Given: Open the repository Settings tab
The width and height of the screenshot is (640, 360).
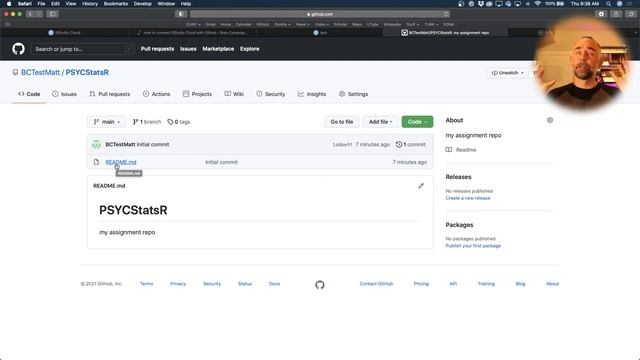Looking at the screenshot, I should (353, 94).
